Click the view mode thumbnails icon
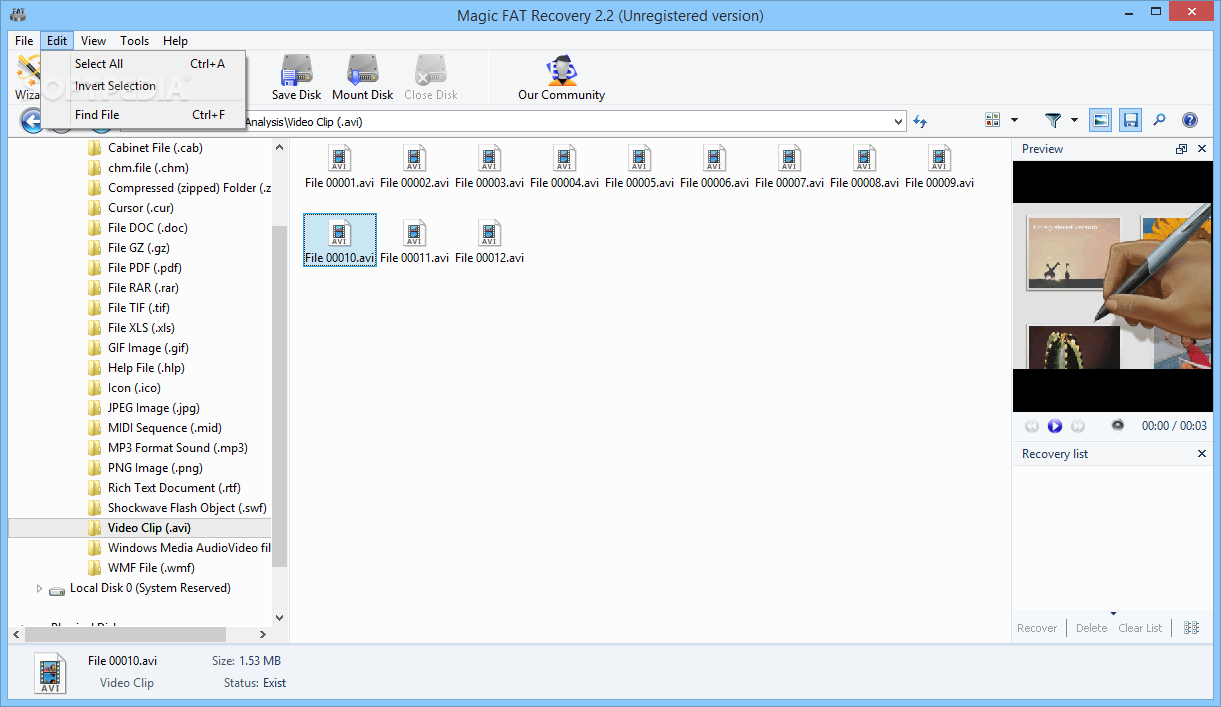Image resolution: width=1221 pixels, height=707 pixels. [992, 120]
